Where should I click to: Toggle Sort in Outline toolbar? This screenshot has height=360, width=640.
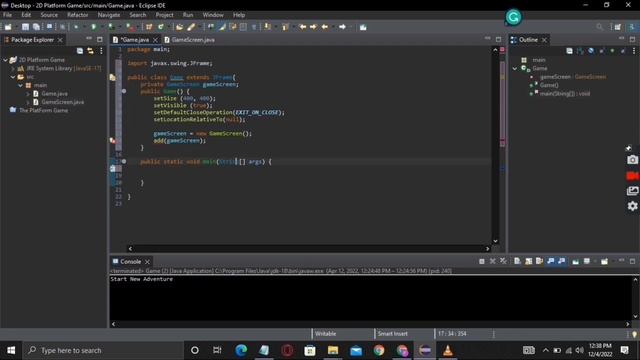tap(580, 51)
